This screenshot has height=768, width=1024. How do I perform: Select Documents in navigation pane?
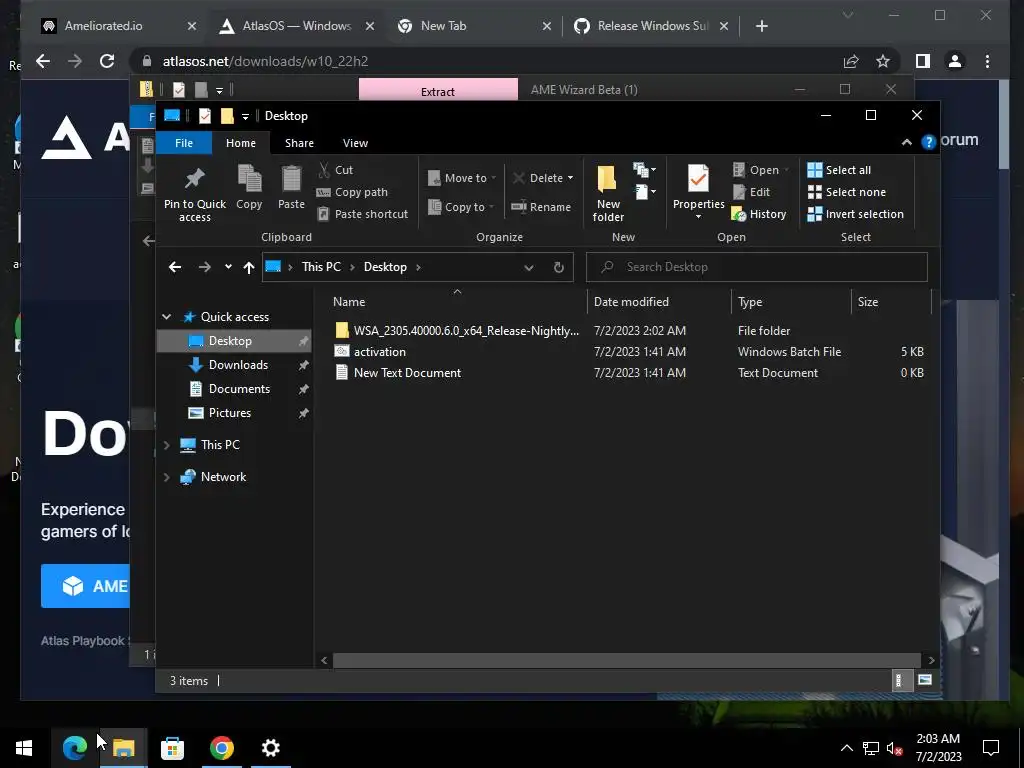234,389
